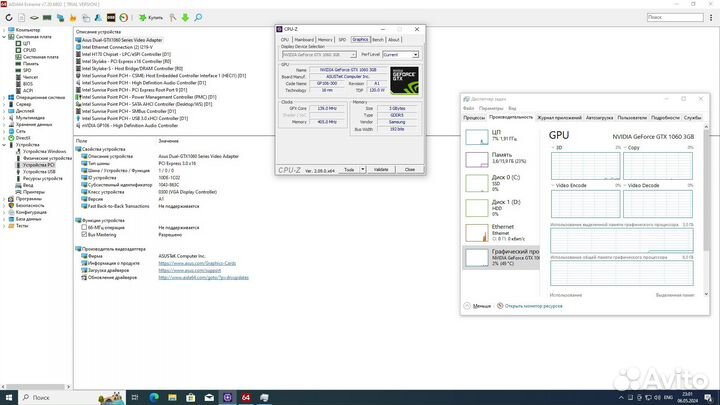The image size is (720, 405).
Task: Toggle the 66-МГц операция checkbox
Action: pyautogui.click(x=84, y=227)
